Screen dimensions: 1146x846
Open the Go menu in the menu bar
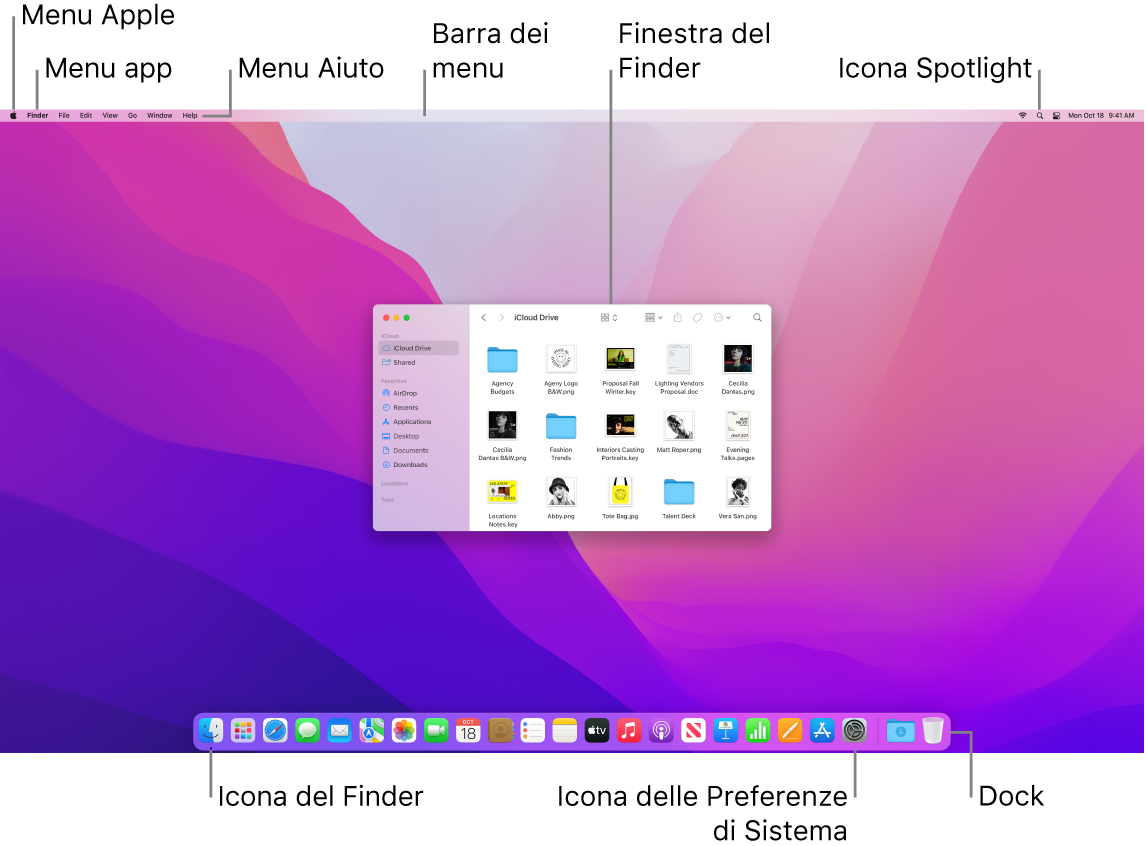(x=132, y=115)
